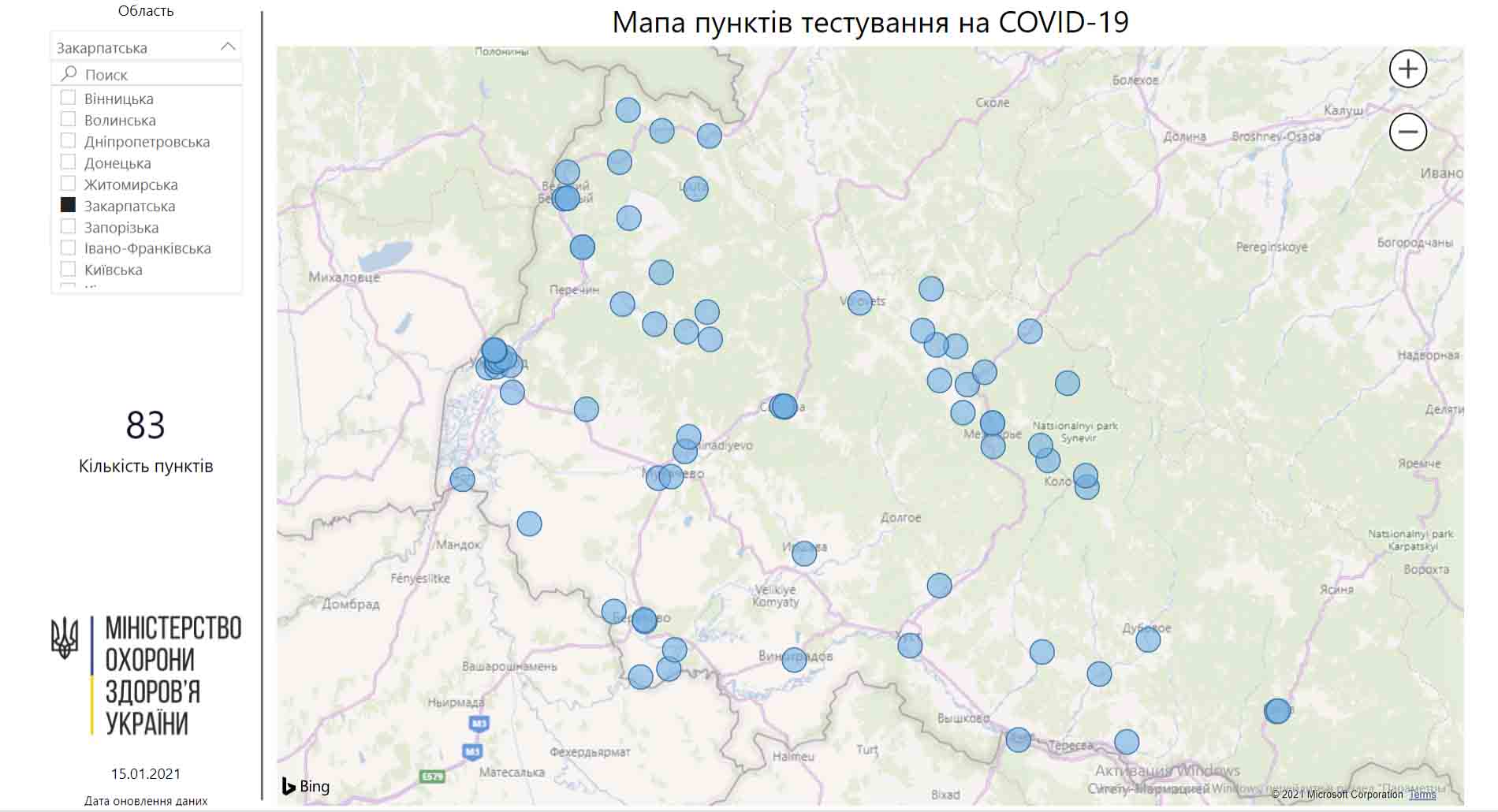
Task: Click the Ministry of Health Ukraine logo
Action: 146,675
